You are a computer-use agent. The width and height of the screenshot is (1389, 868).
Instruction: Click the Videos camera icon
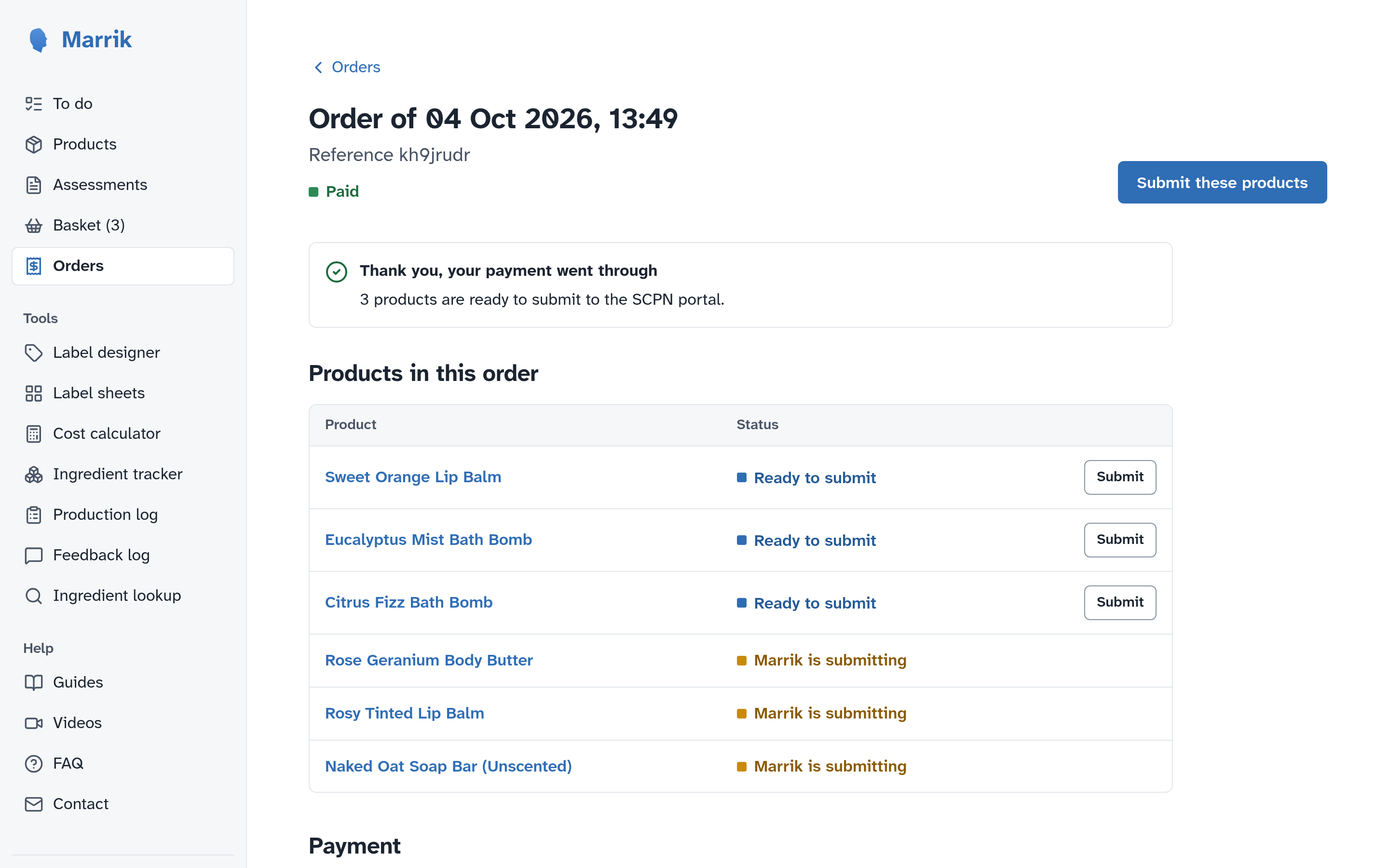coord(34,723)
